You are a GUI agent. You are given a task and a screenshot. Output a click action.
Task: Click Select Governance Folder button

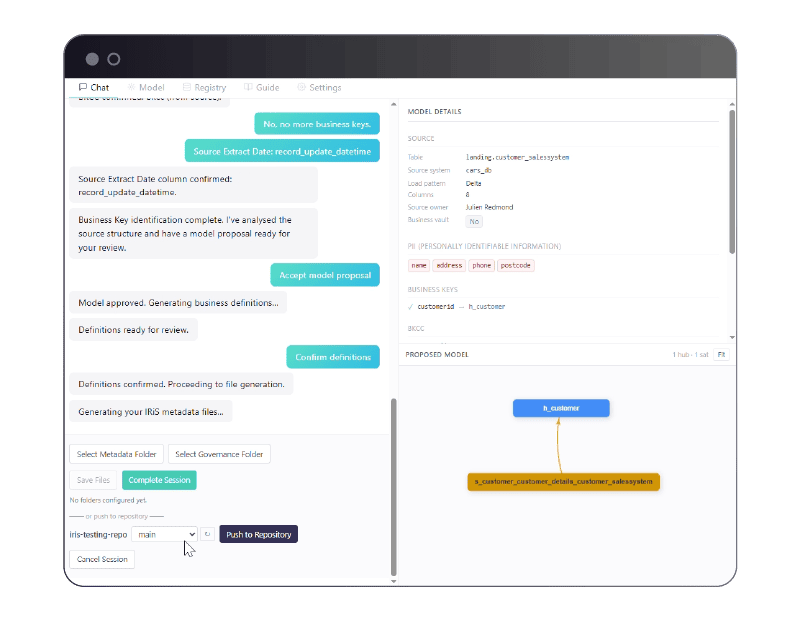pos(219,454)
